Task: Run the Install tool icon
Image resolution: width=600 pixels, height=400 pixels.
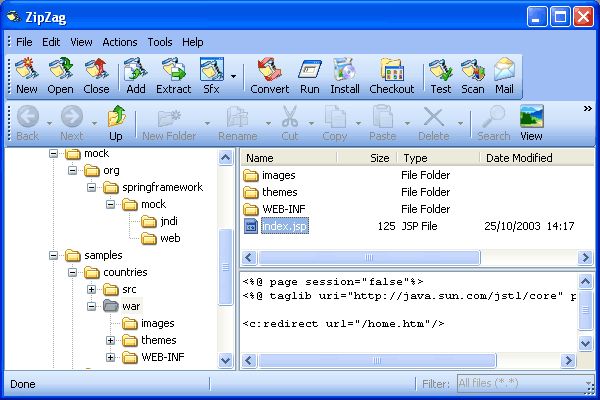Action: click(x=345, y=76)
